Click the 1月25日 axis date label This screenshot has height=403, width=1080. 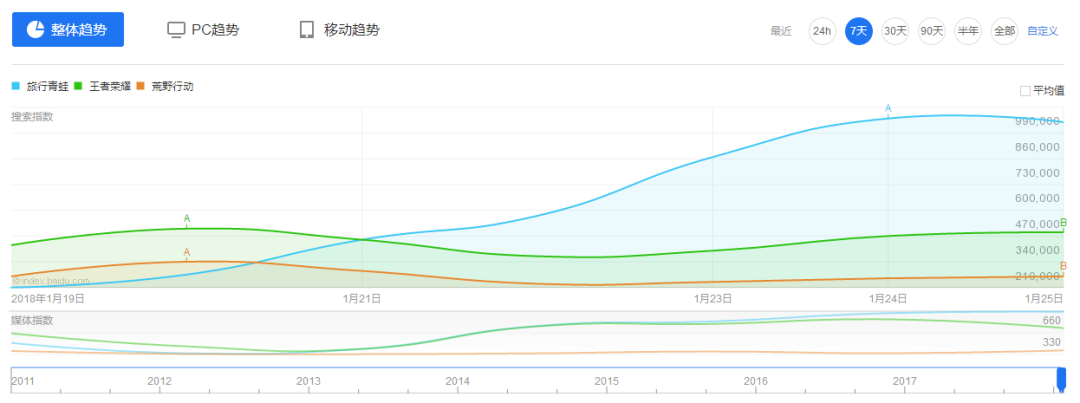click(1044, 298)
